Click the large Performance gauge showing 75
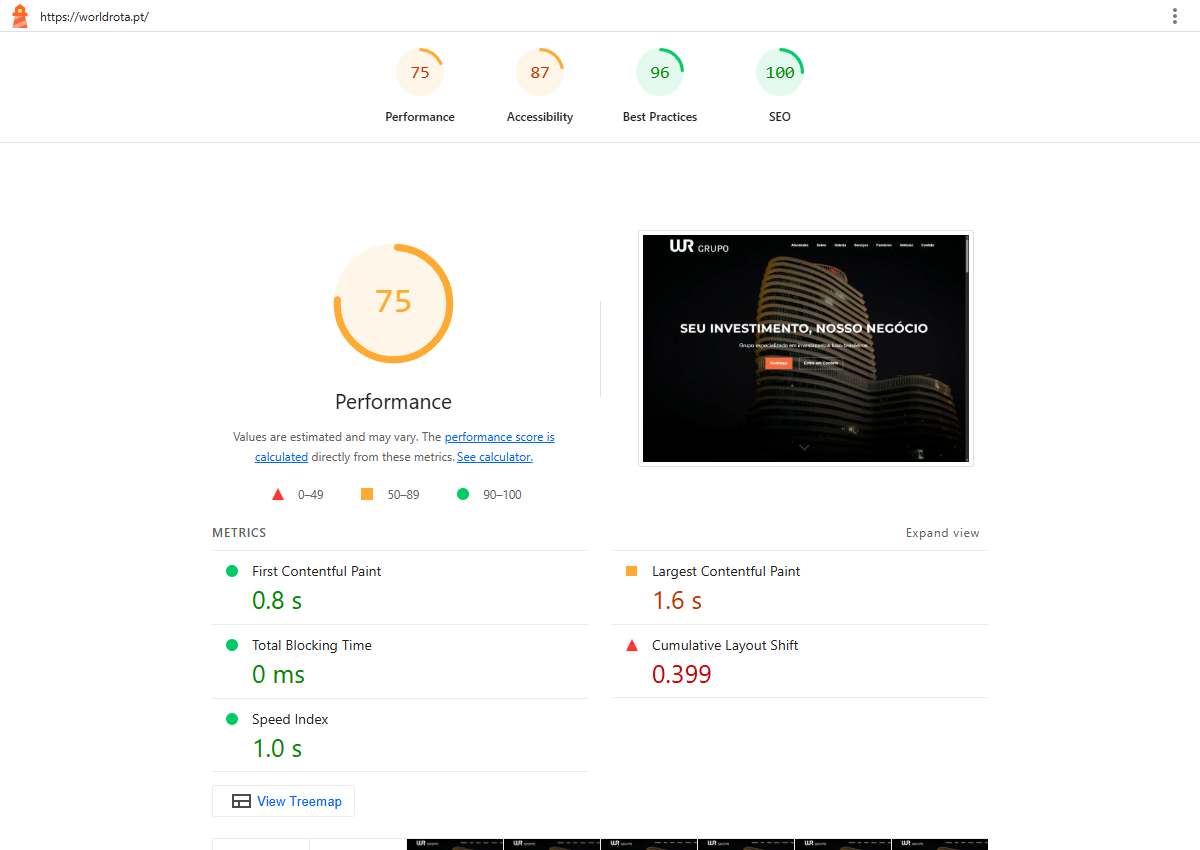The height and width of the screenshot is (850, 1200). (x=393, y=303)
